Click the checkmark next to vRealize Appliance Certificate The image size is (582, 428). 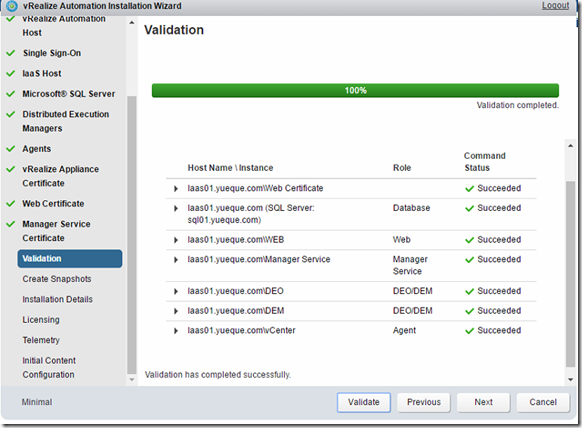(x=11, y=169)
